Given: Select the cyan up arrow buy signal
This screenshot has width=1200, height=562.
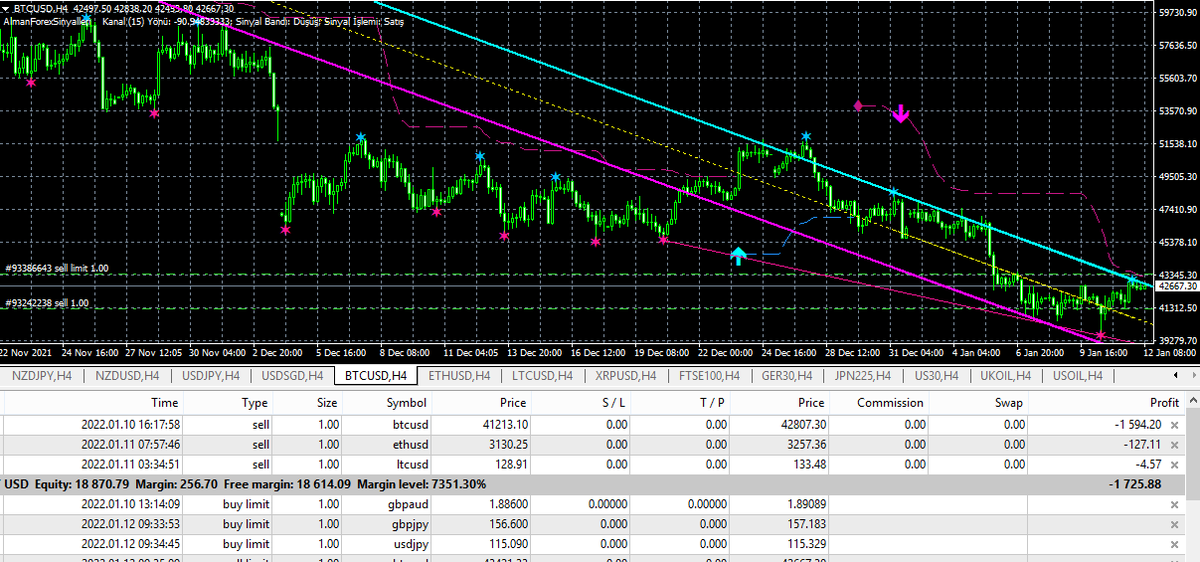Looking at the screenshot, I should click(x=738, y=256).
